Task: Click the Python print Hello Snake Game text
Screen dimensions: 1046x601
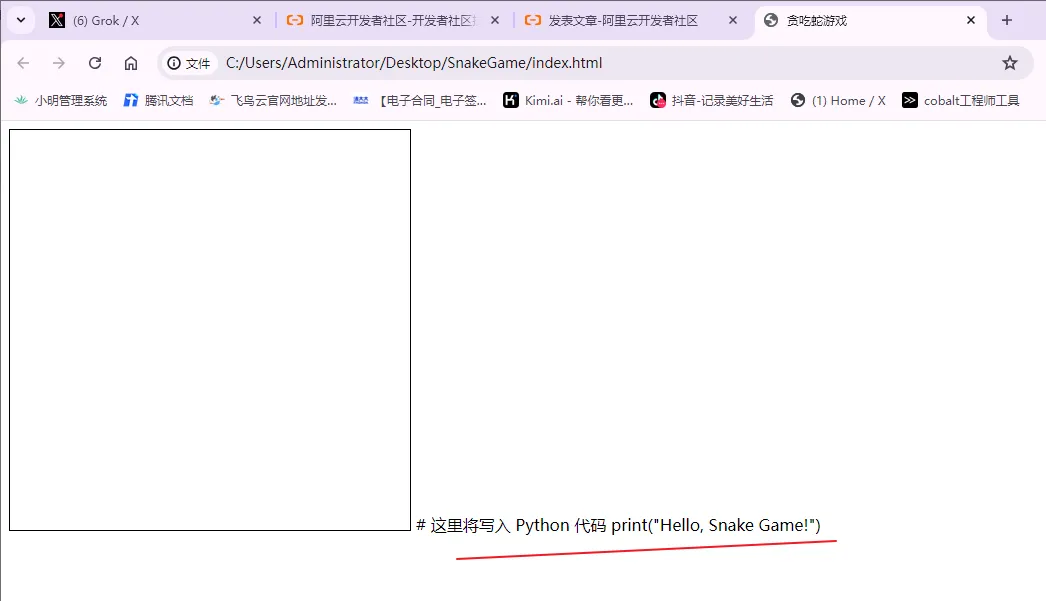Action: pyautogui.click(x=618, y=526)
